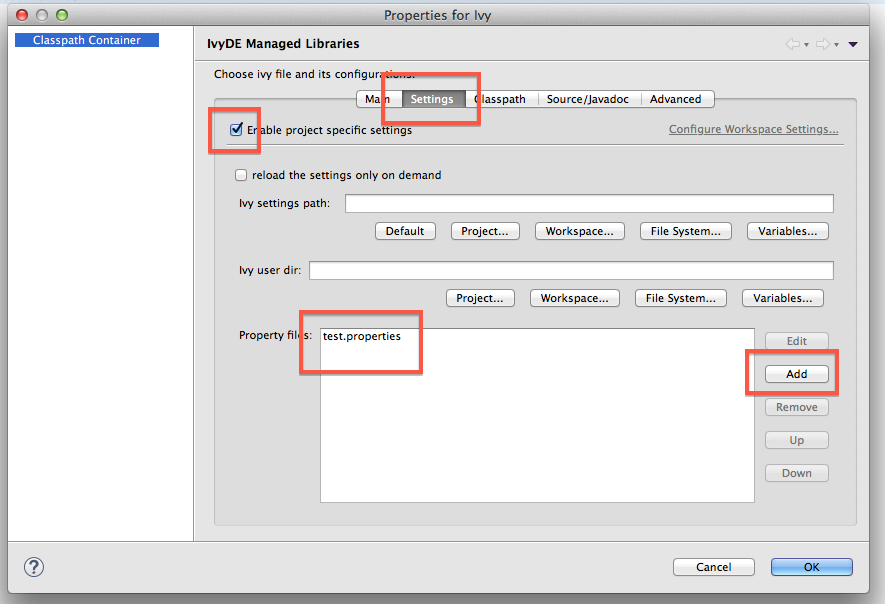The width and height of the screenshot is (885, 604).
Task: Select test.properties in the property files list
Action: point(362,336)
